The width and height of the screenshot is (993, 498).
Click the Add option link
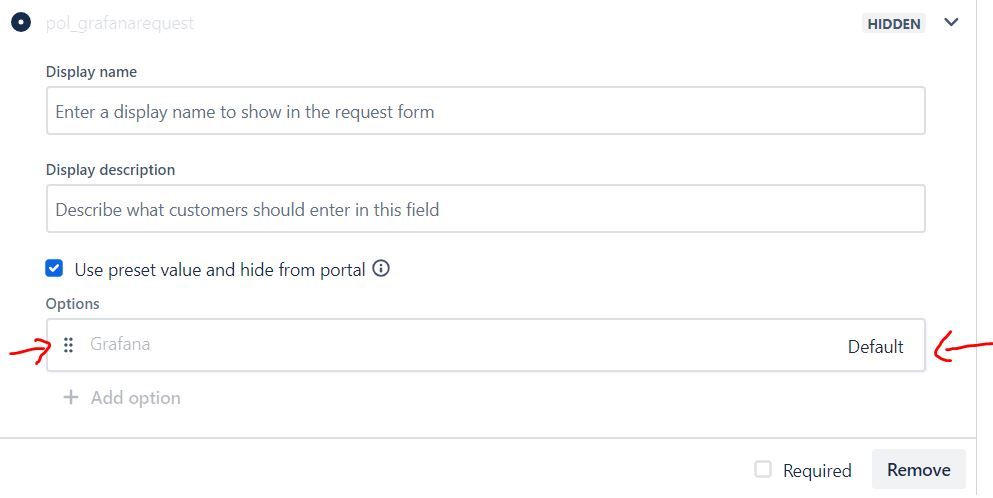tap(136, 398)
